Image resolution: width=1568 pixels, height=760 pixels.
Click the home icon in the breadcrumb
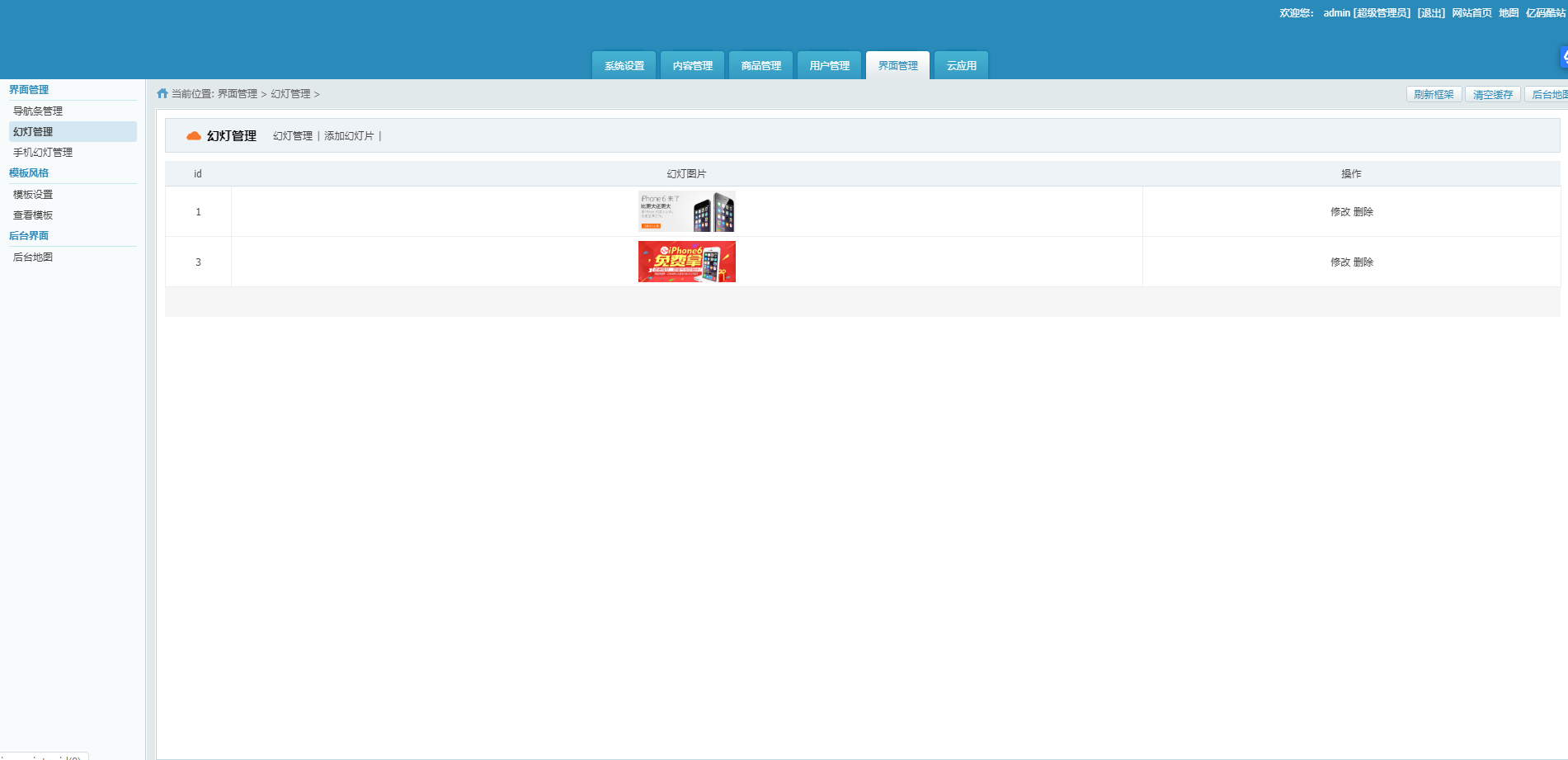[x=162, y=94]
